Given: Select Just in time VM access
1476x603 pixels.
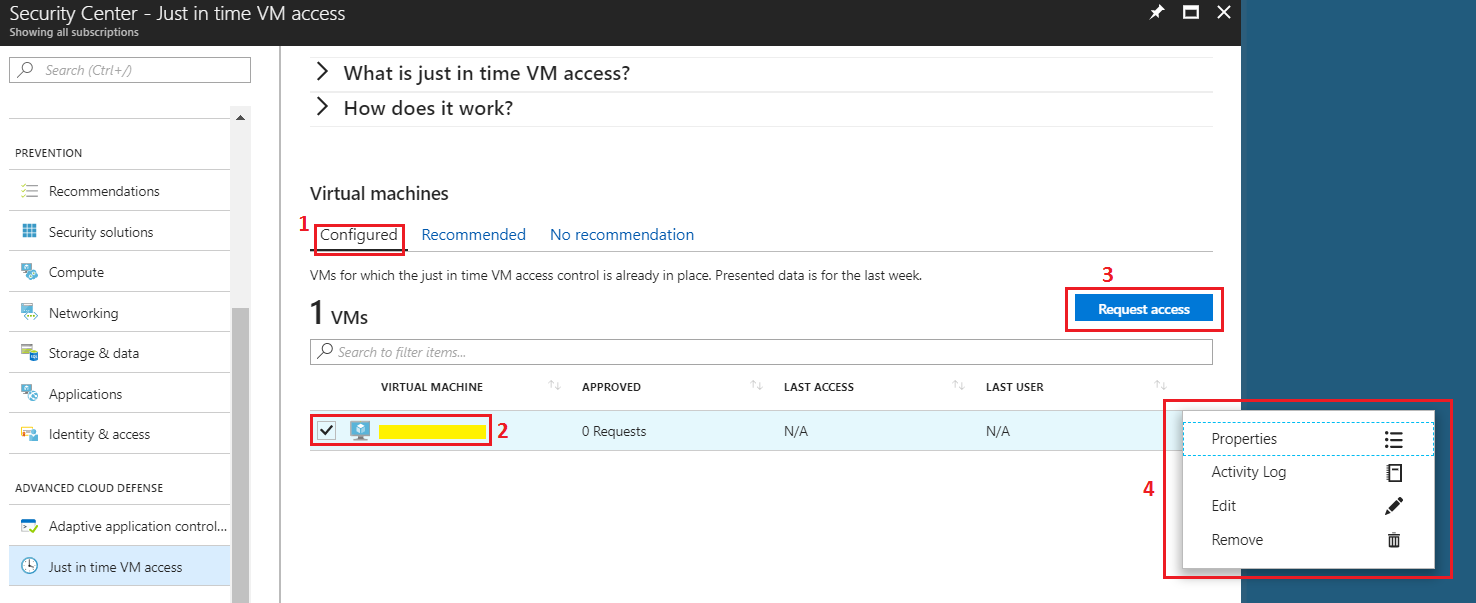Looking at the screenshot, I should click(120, 567).
